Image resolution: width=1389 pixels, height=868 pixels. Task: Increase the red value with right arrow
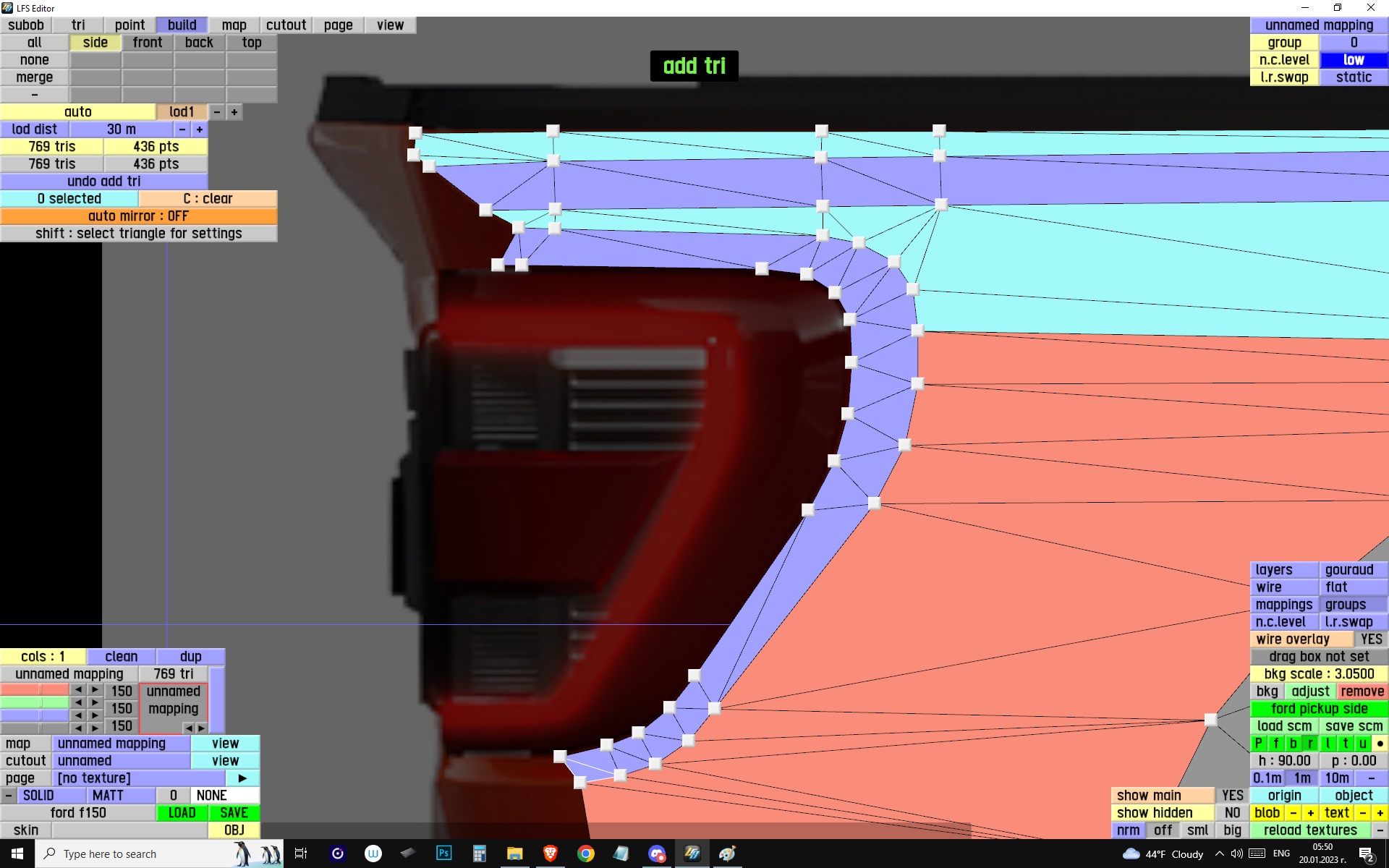pyautogui.click(x=95, y=690)
